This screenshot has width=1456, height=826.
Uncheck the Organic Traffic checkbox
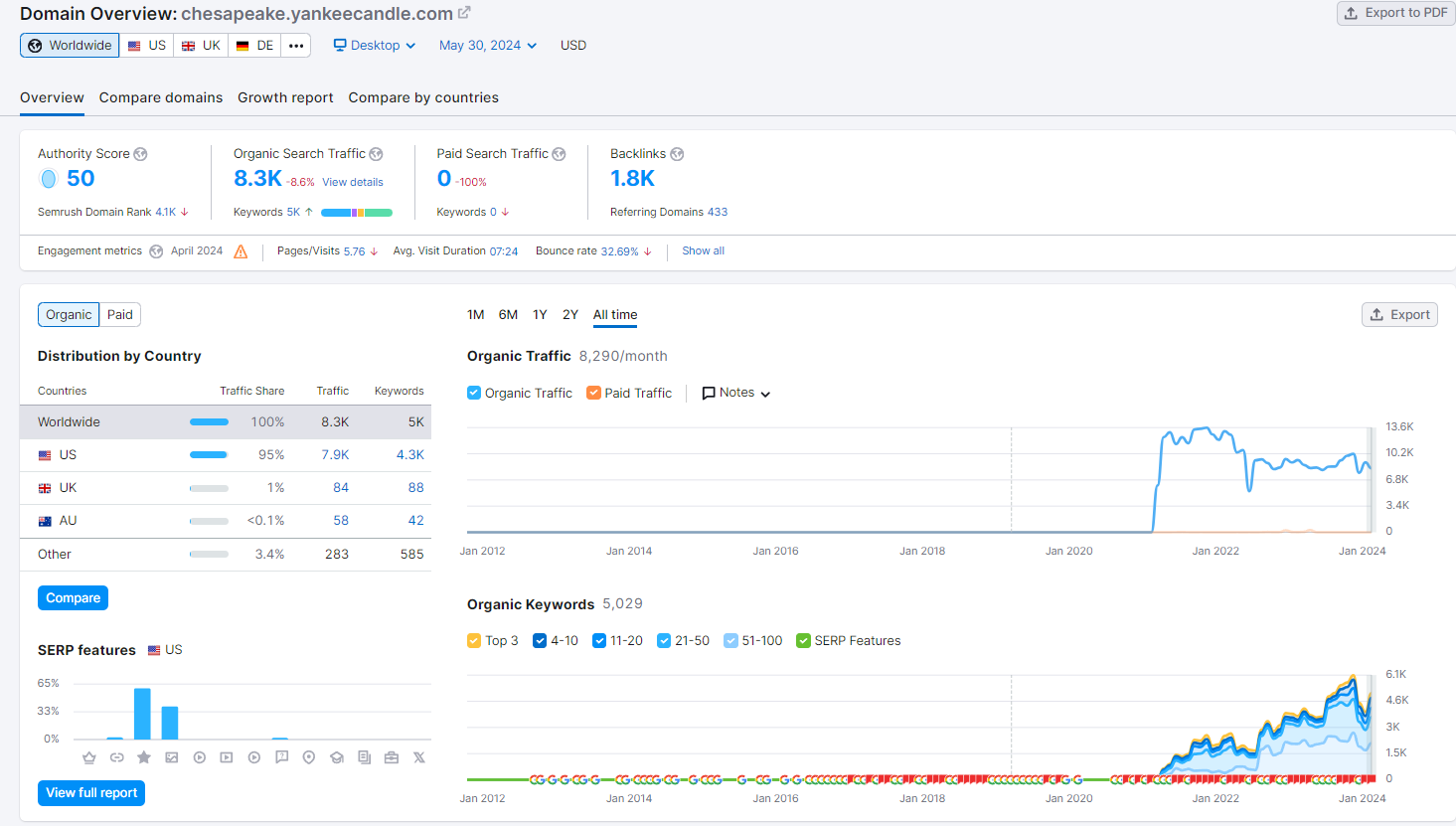[x=474, y=393]
